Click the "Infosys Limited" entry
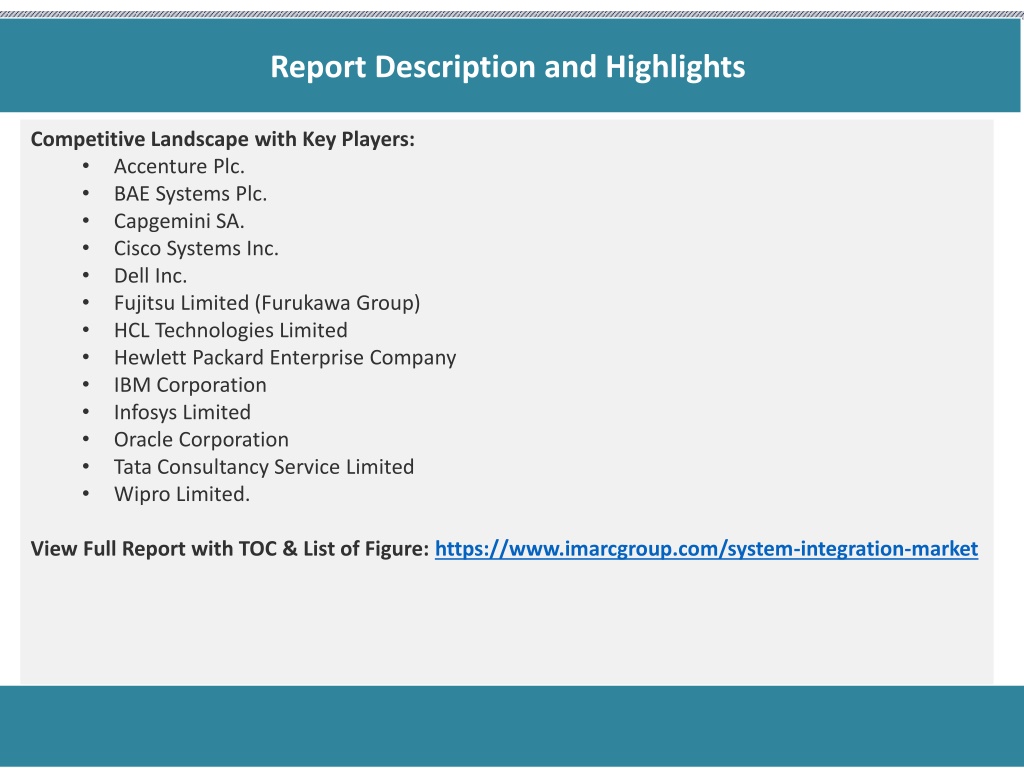The height and width of the screenshot is (768, 1024). coord(183,412)
